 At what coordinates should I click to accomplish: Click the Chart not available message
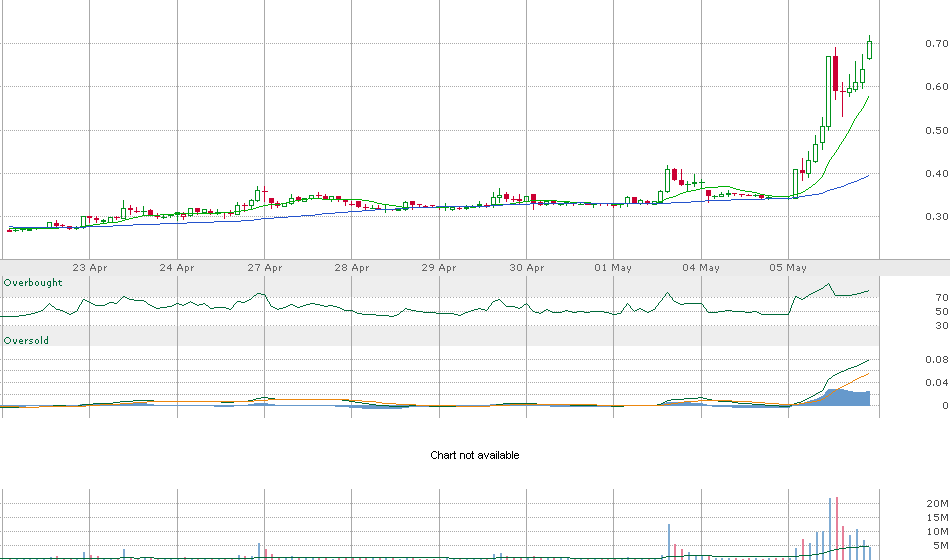click(474, 455)
